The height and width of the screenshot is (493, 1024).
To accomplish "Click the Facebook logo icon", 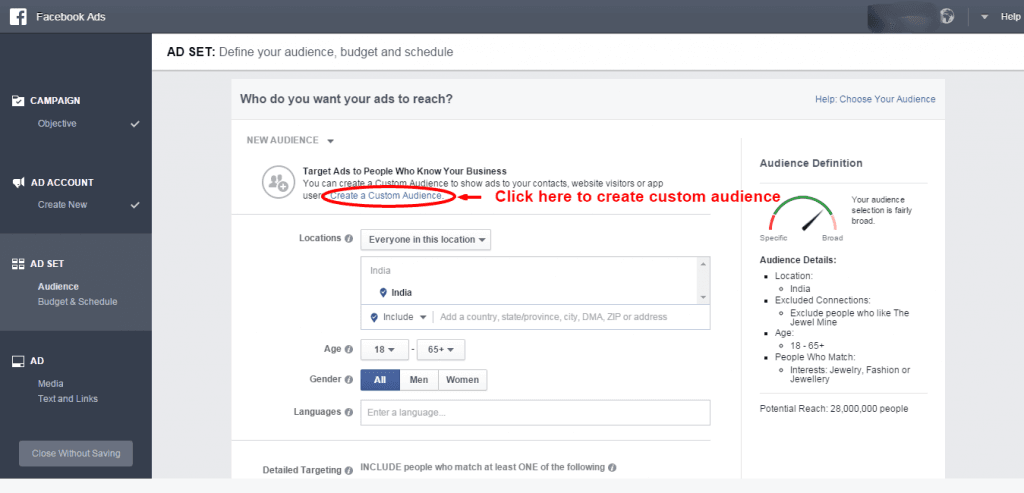I will click(18, 16).
